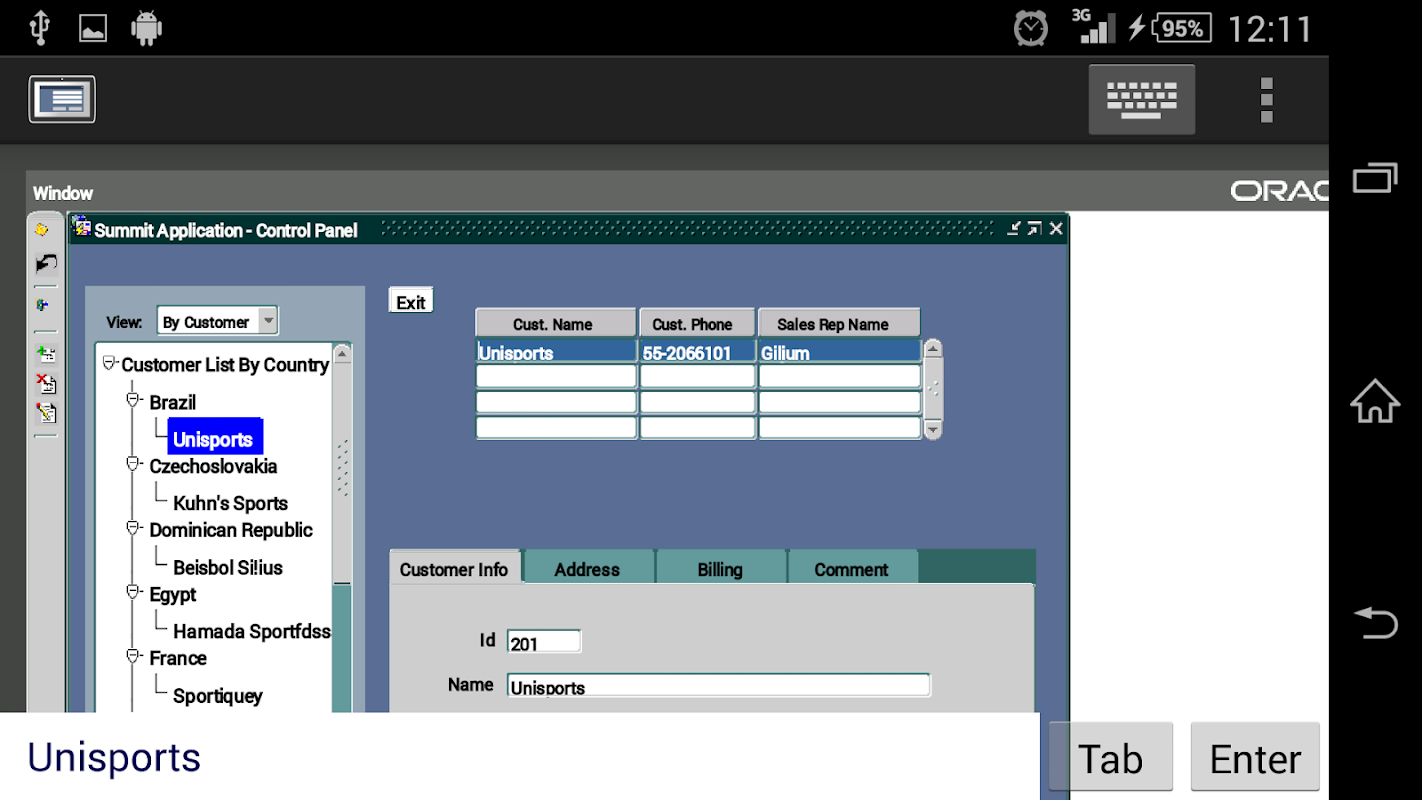
Task: Toggle the on-screen keyboard button
Action: coord(1141,99)
